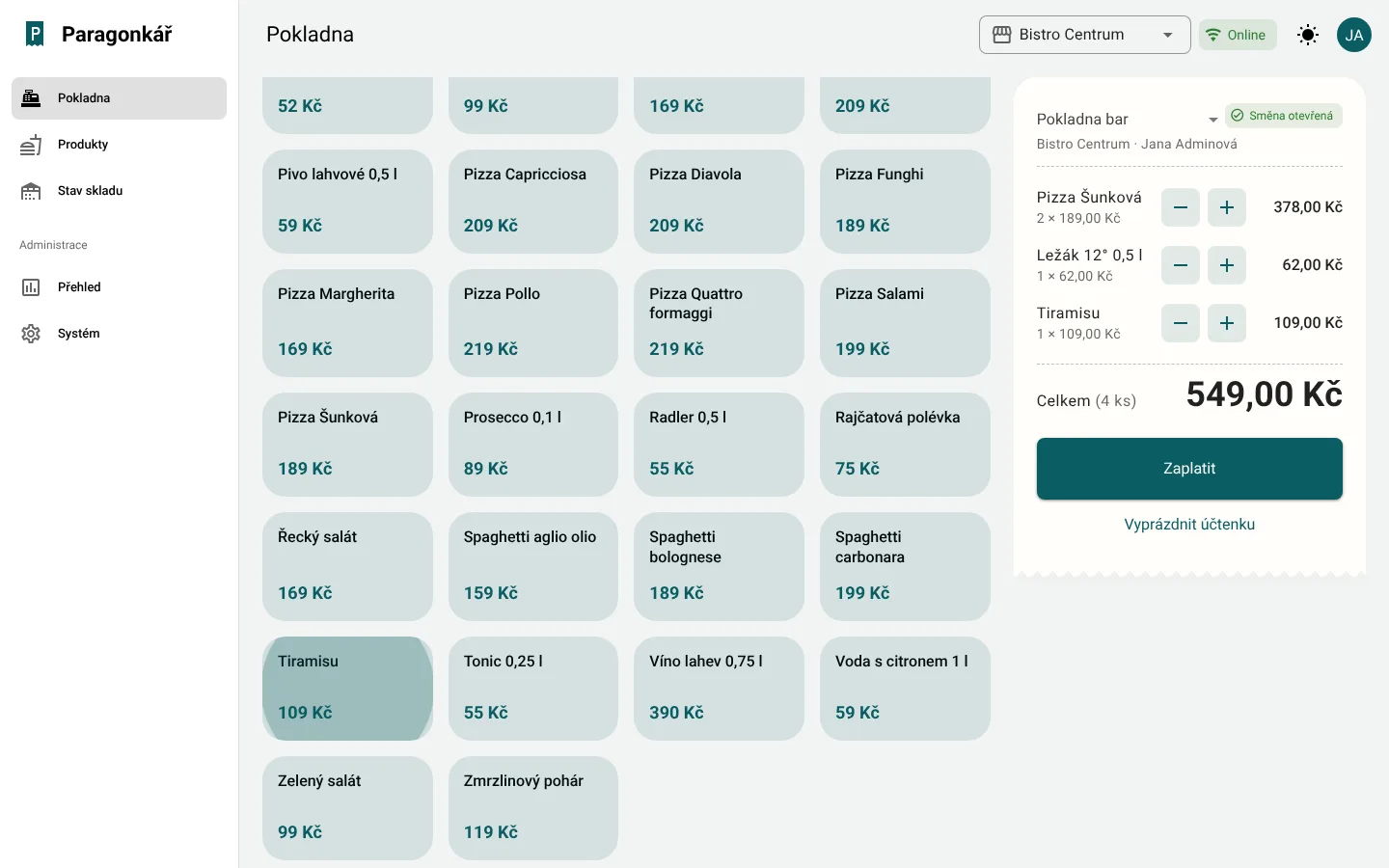Increase Ležák 12° 0,5 l quantity
Image resolution: width=1389 pixels, height=868 pixels.
click(1227, 265)
